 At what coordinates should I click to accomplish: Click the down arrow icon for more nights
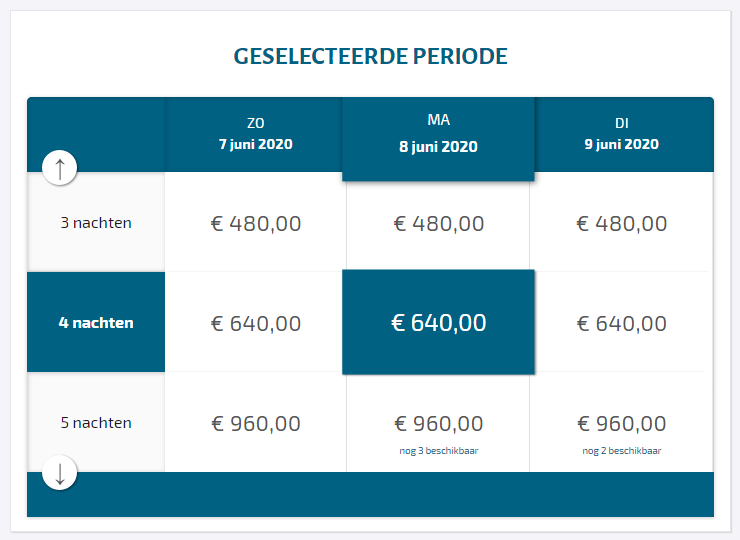(59, 472)
